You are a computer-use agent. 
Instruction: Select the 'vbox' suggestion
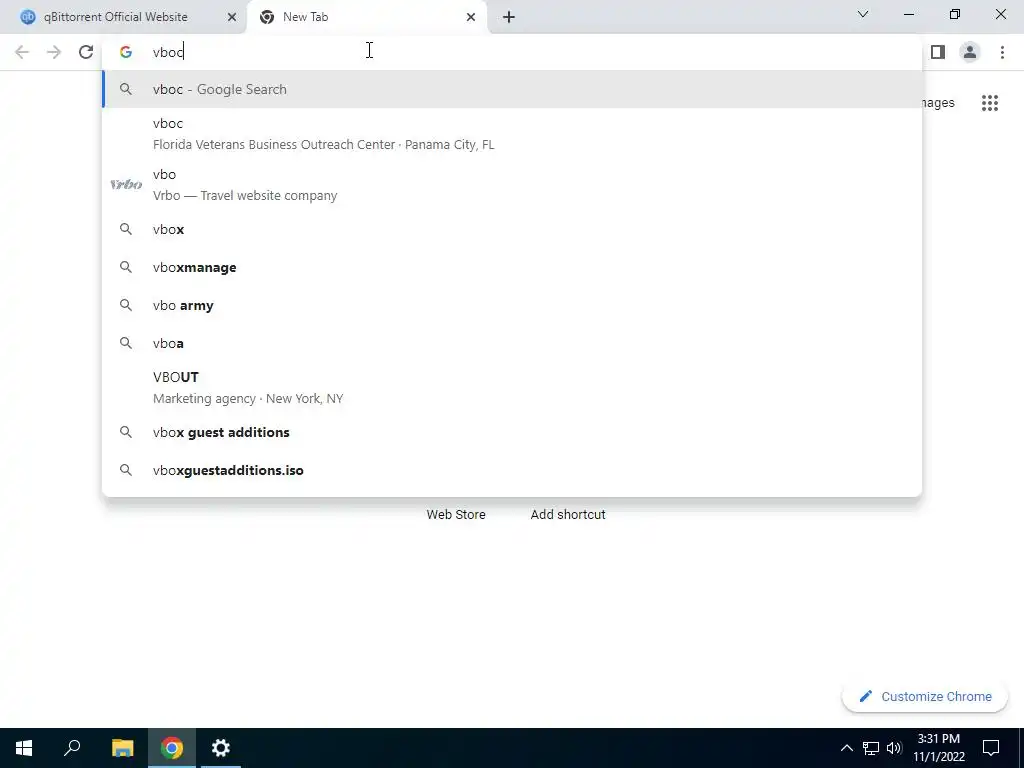(513, 229)
